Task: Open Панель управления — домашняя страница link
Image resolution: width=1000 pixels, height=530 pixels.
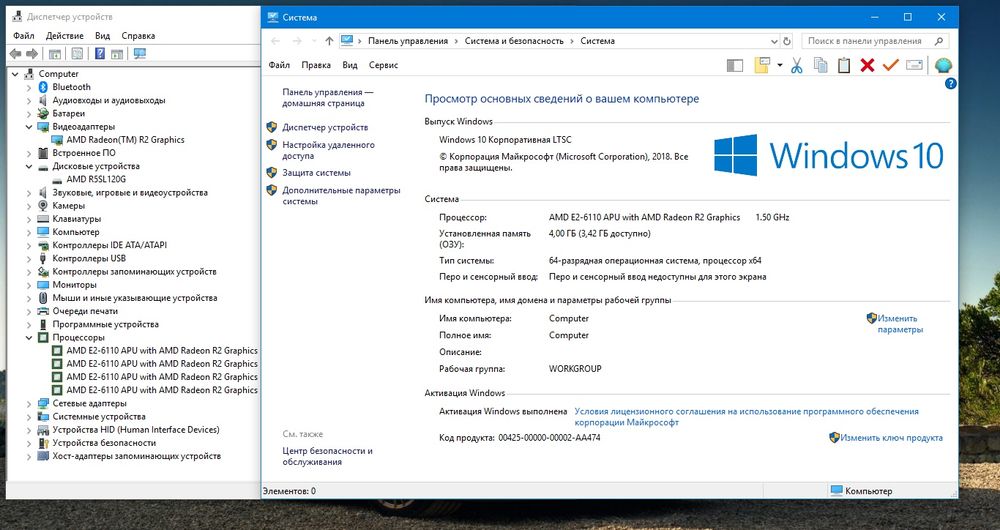Action: point(328,98)
